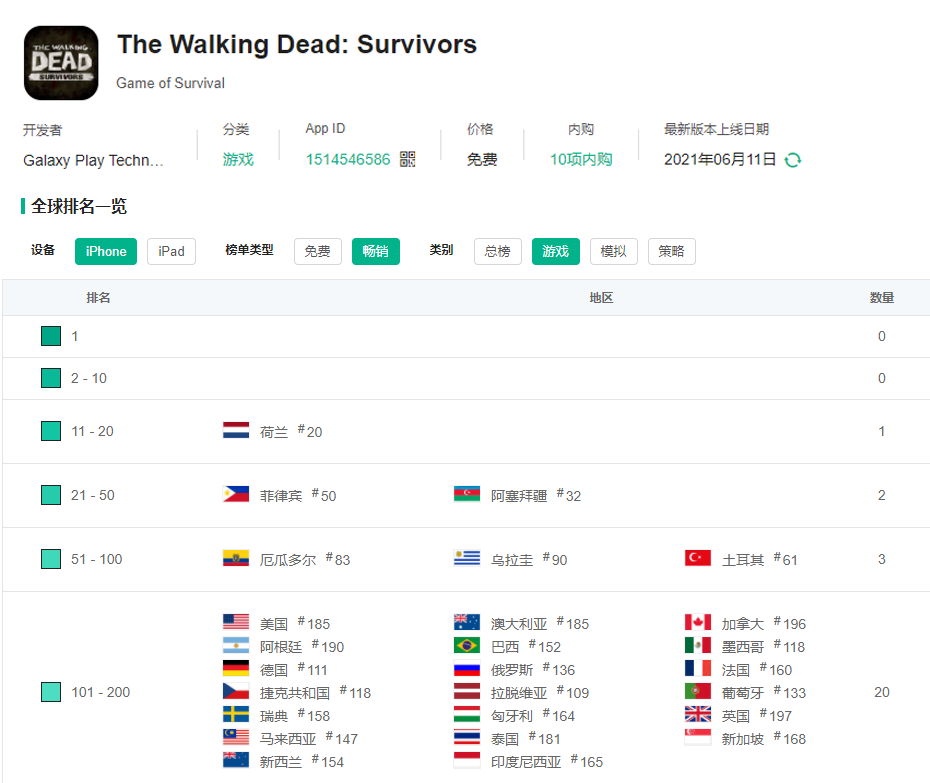Viewport: 930px width, 783px height.
Task: Click the count 20 in the 101 - 200 row
Action: tap(882, 692)
